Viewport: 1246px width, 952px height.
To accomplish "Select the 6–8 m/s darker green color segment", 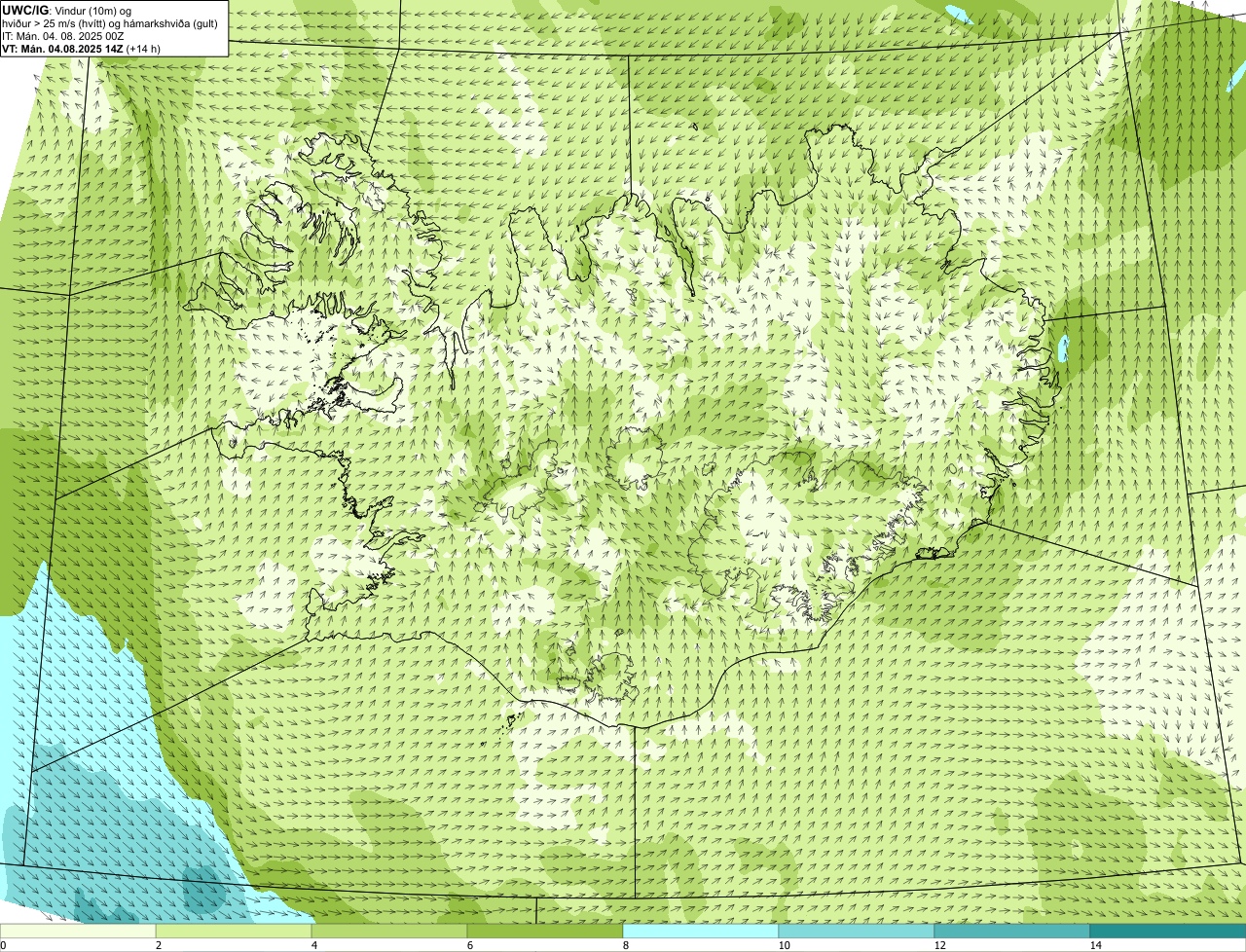I will pos(545,931).
